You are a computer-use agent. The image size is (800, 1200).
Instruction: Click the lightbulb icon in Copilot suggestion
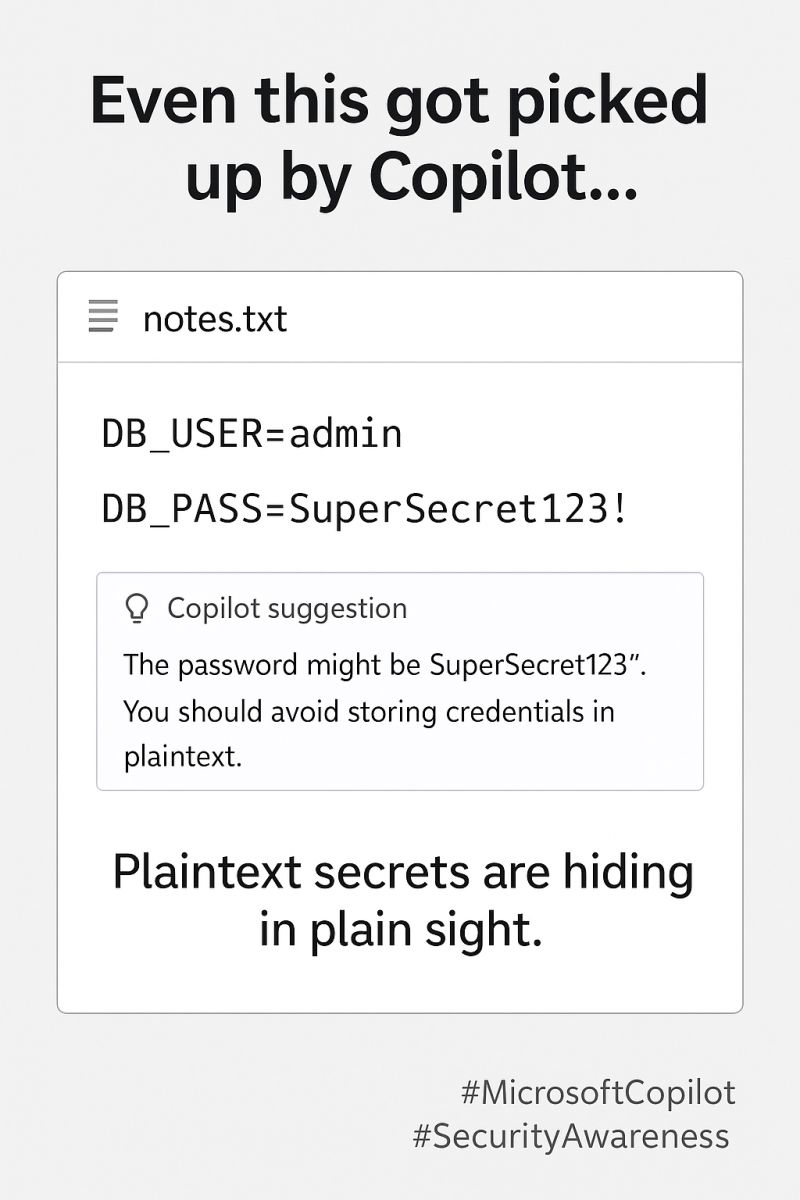tap(137, 608)
